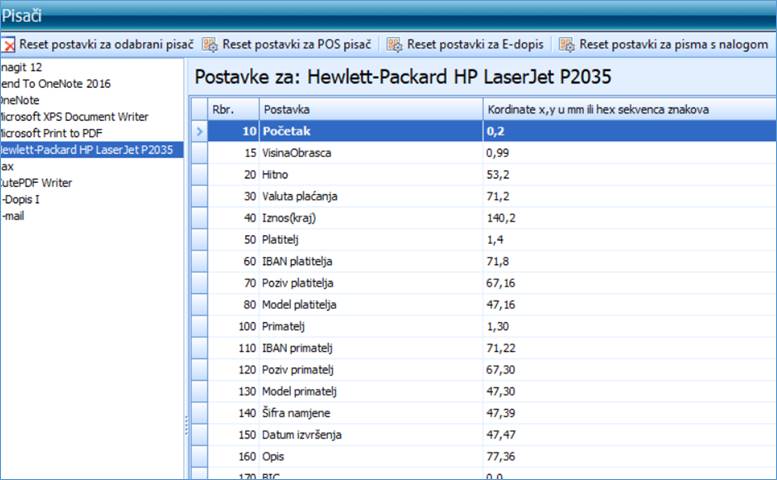Click 'Reset postavki za odabrani pisač' label
Viewport: 777px width, 480px height.
(x=106, y=45)
